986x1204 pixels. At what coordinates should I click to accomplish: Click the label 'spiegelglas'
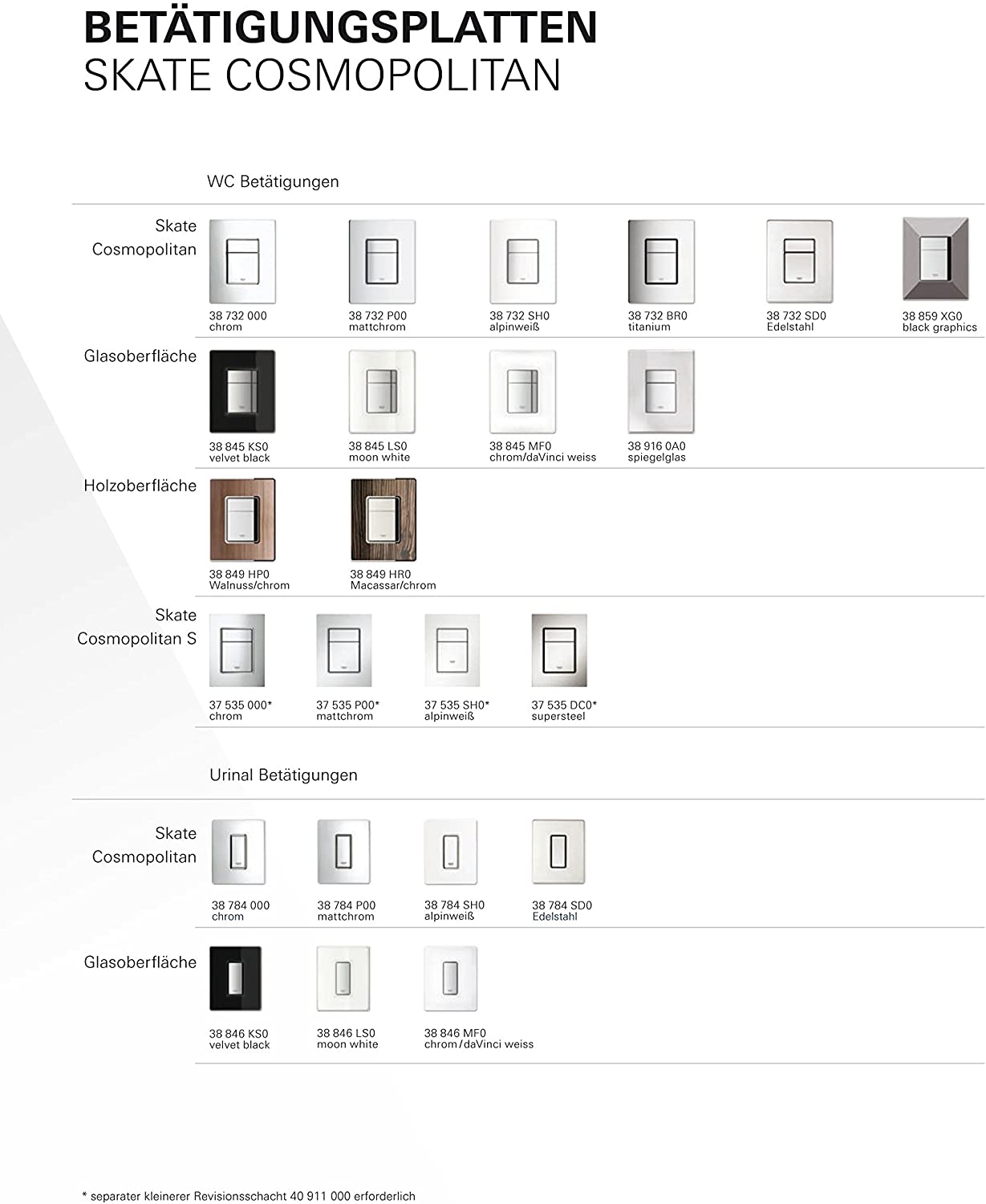click(x=657, y=458)
